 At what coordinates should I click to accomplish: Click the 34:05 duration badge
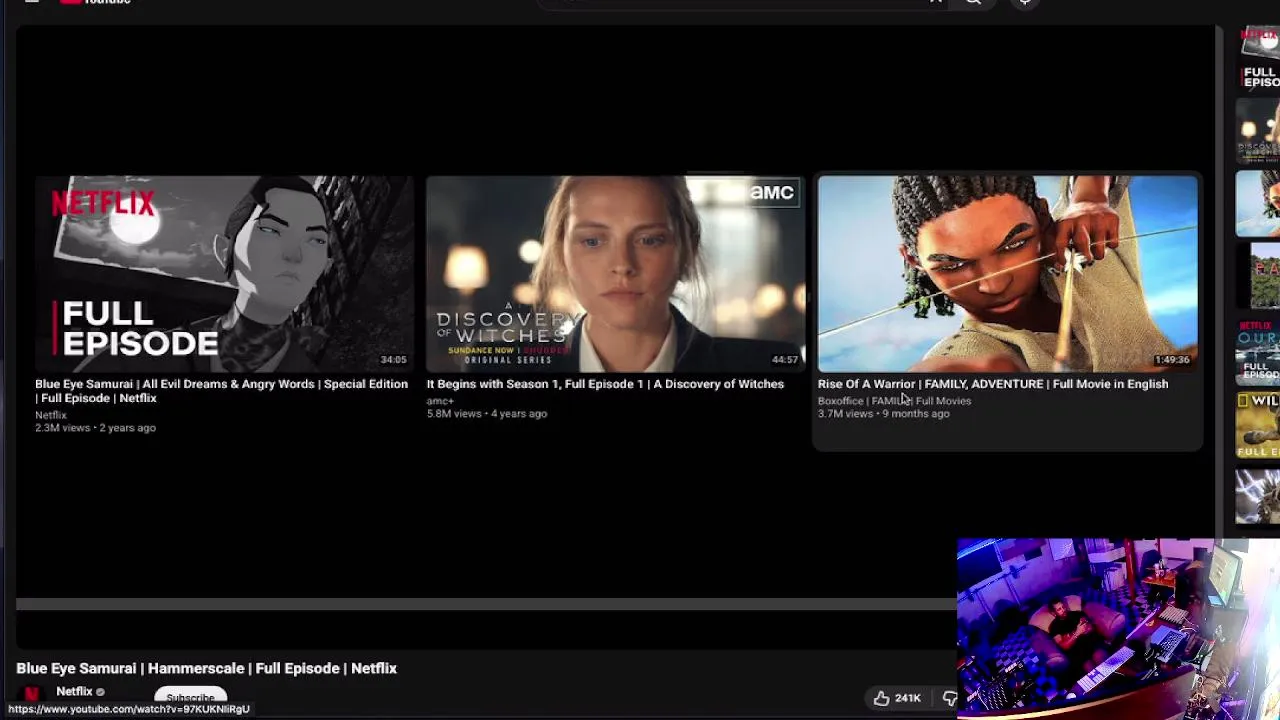(x=393, y=360)
